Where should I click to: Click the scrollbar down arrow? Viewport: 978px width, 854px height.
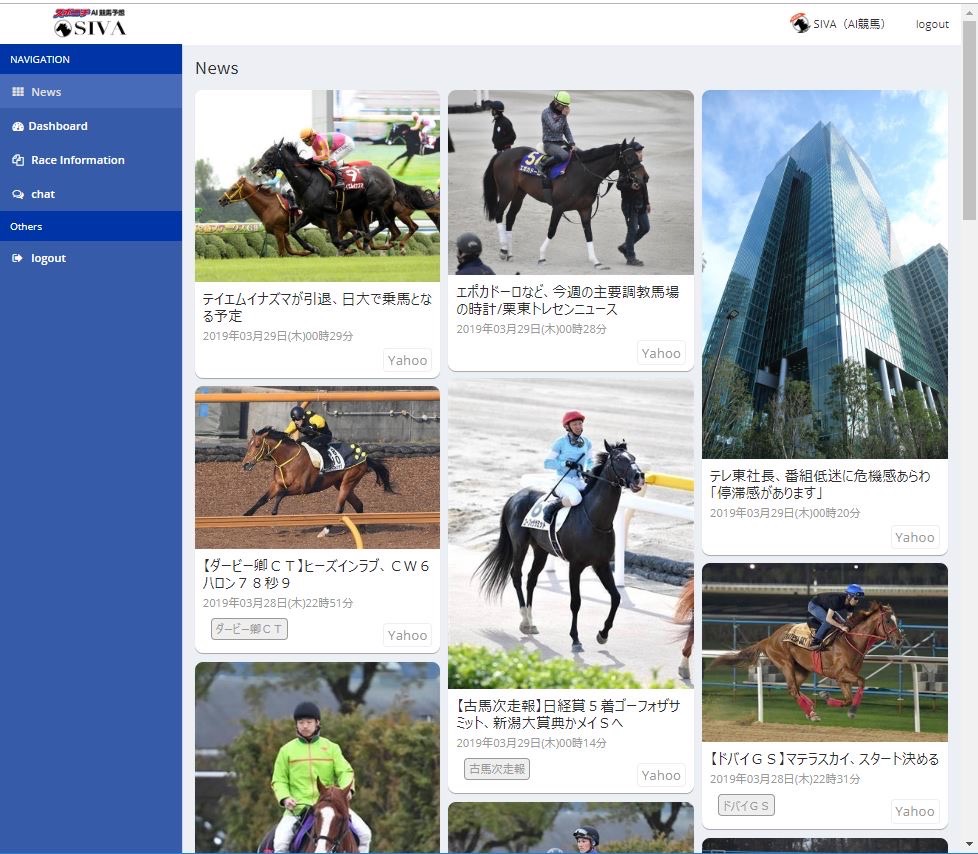(x=969, y=845)
